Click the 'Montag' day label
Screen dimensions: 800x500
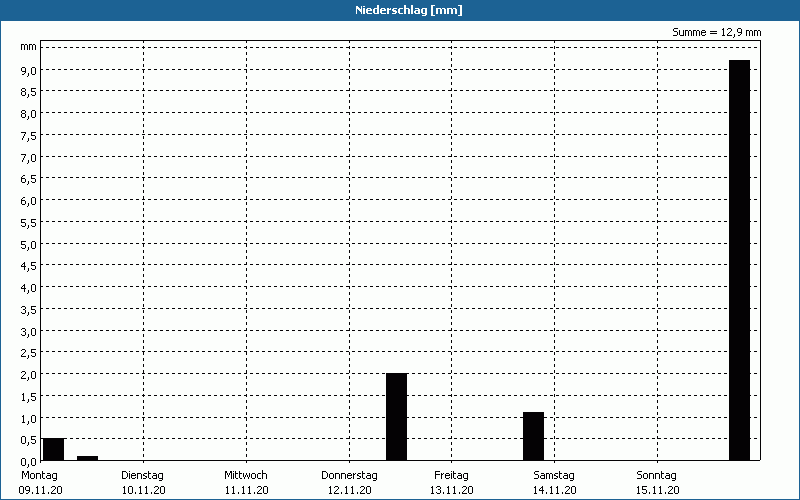coord(39,475)
